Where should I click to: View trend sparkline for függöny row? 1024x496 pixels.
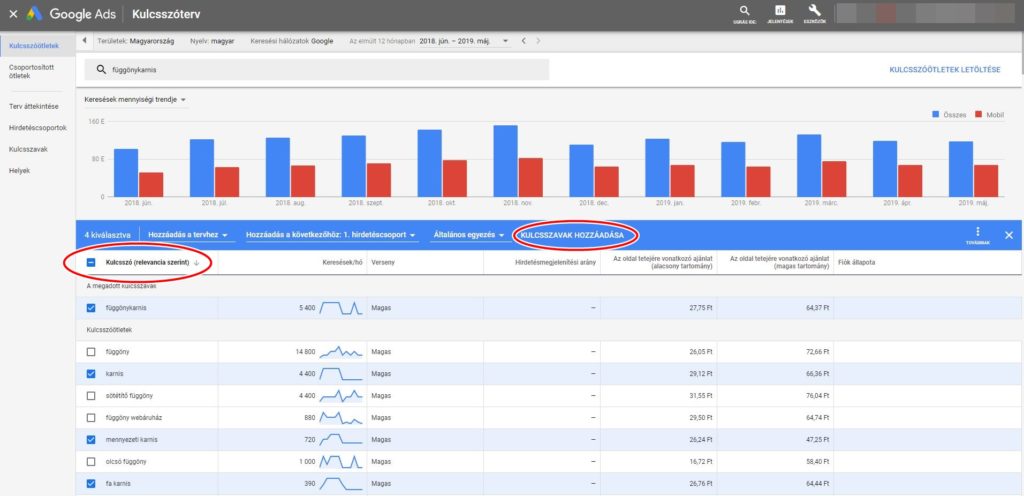pyautogui.click(x=340, y=352)
